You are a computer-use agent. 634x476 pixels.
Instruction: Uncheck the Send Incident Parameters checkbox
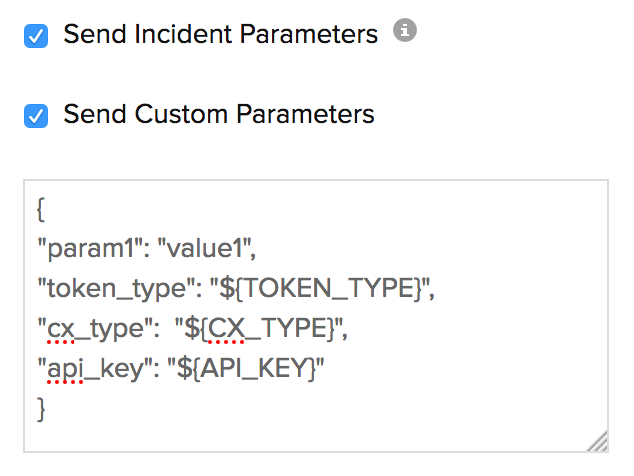36,36
